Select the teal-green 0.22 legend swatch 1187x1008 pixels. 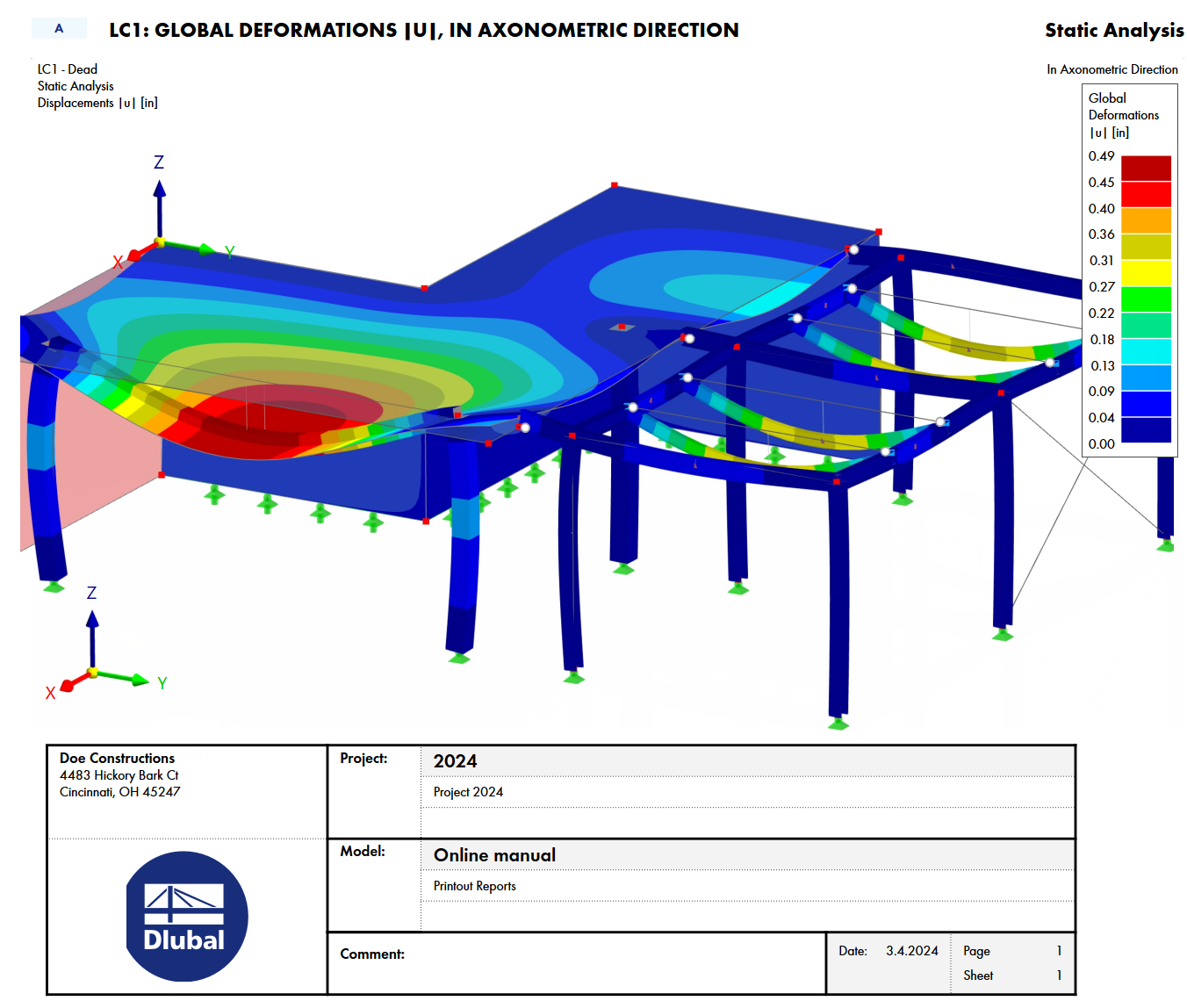point(1146,326)
